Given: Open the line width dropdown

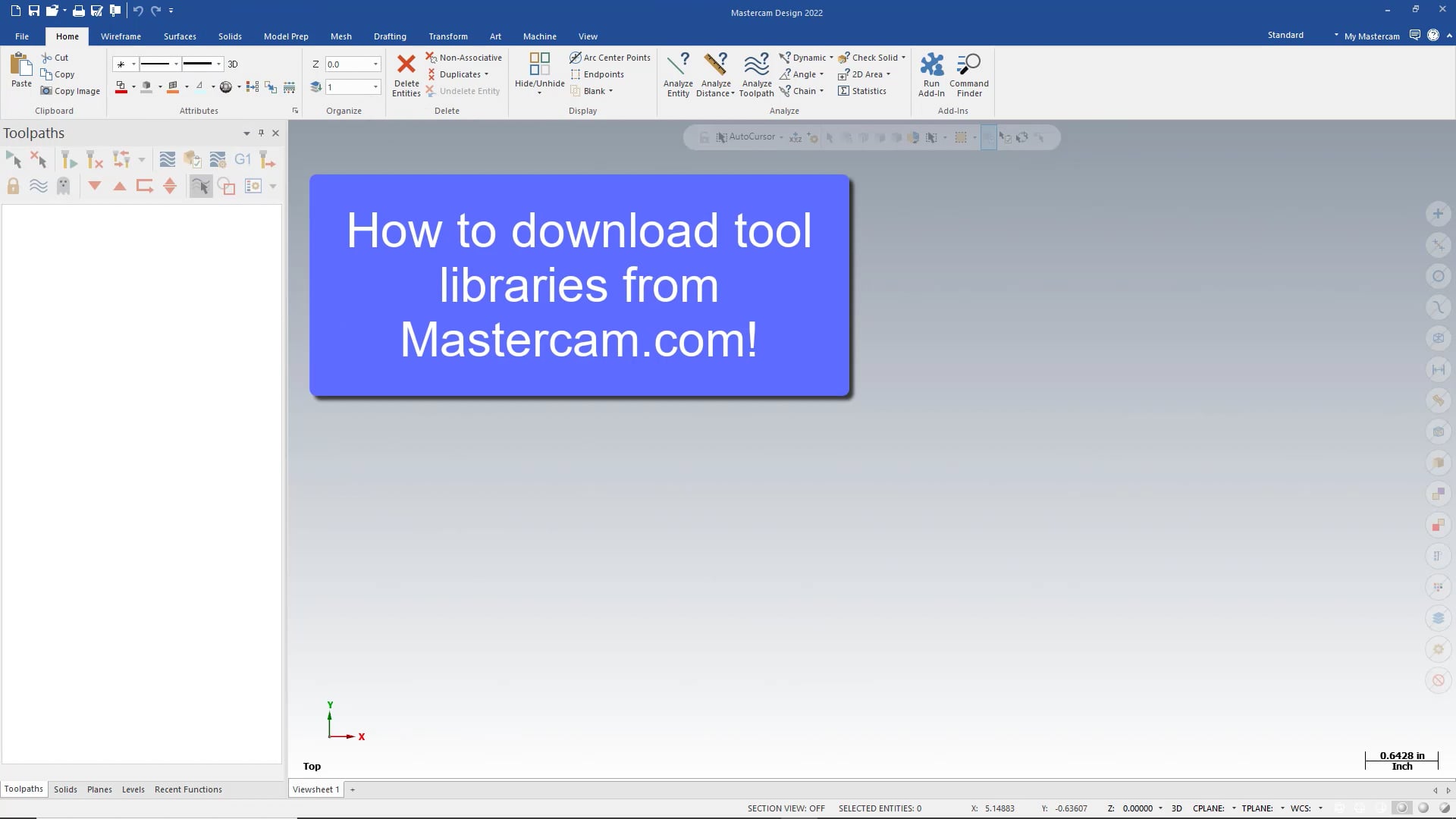Looking at the screenshot, I should 218,64.
